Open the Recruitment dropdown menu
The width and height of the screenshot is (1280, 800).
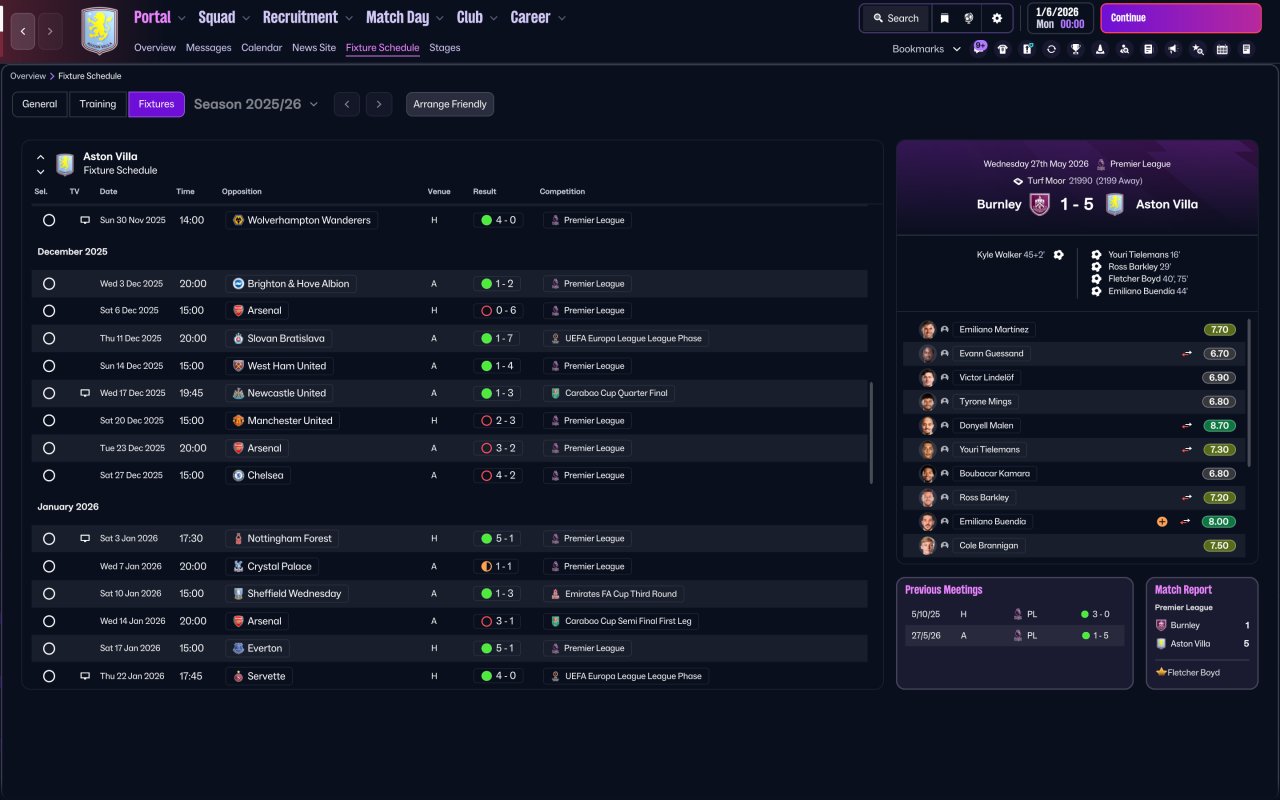[308, 17]
